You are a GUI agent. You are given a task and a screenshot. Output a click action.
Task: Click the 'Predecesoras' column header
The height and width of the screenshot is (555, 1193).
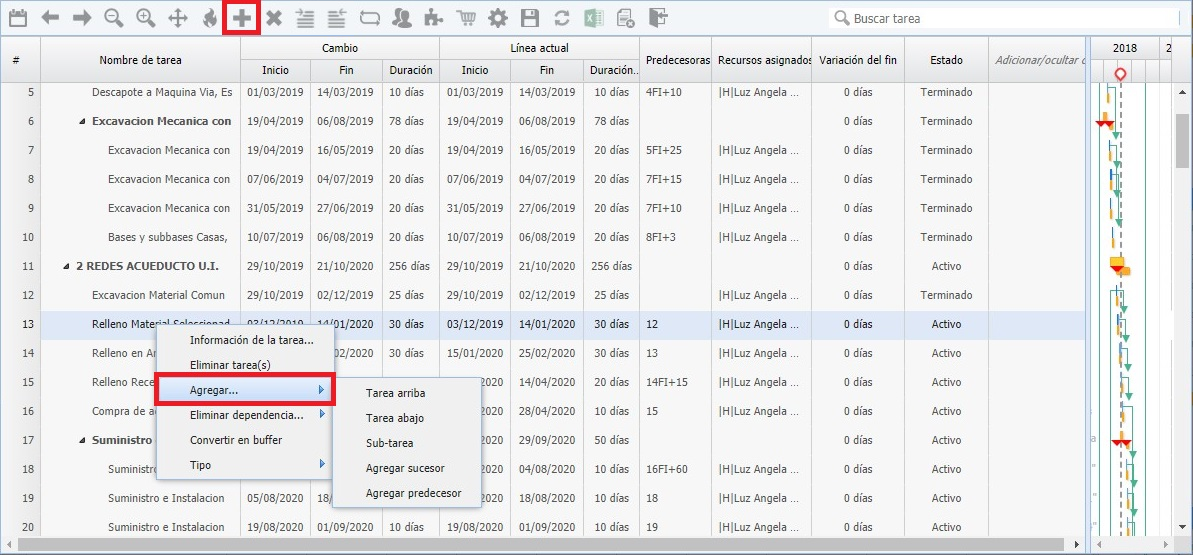(676, 59)
